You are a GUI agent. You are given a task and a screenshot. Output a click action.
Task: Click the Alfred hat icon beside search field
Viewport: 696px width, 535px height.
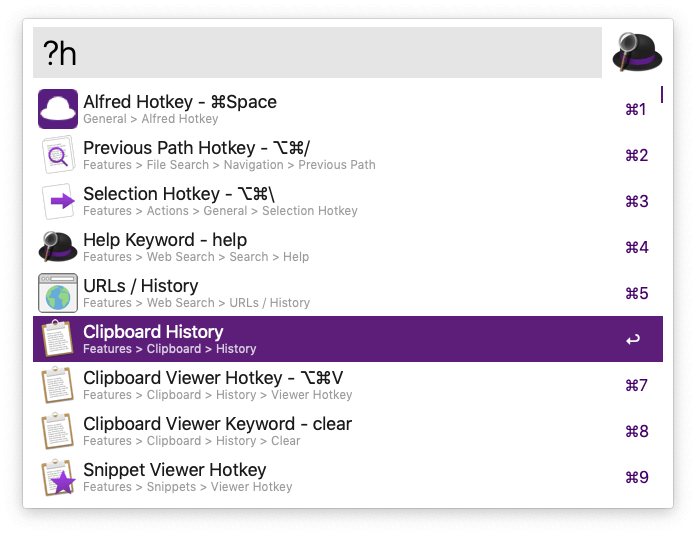point(637,52)
